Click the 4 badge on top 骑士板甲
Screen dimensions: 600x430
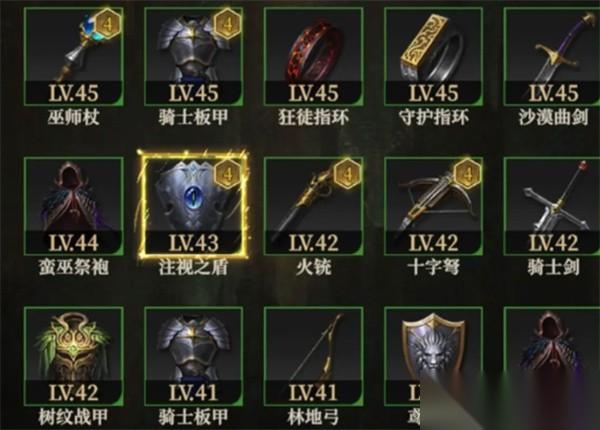pos(228,24)
